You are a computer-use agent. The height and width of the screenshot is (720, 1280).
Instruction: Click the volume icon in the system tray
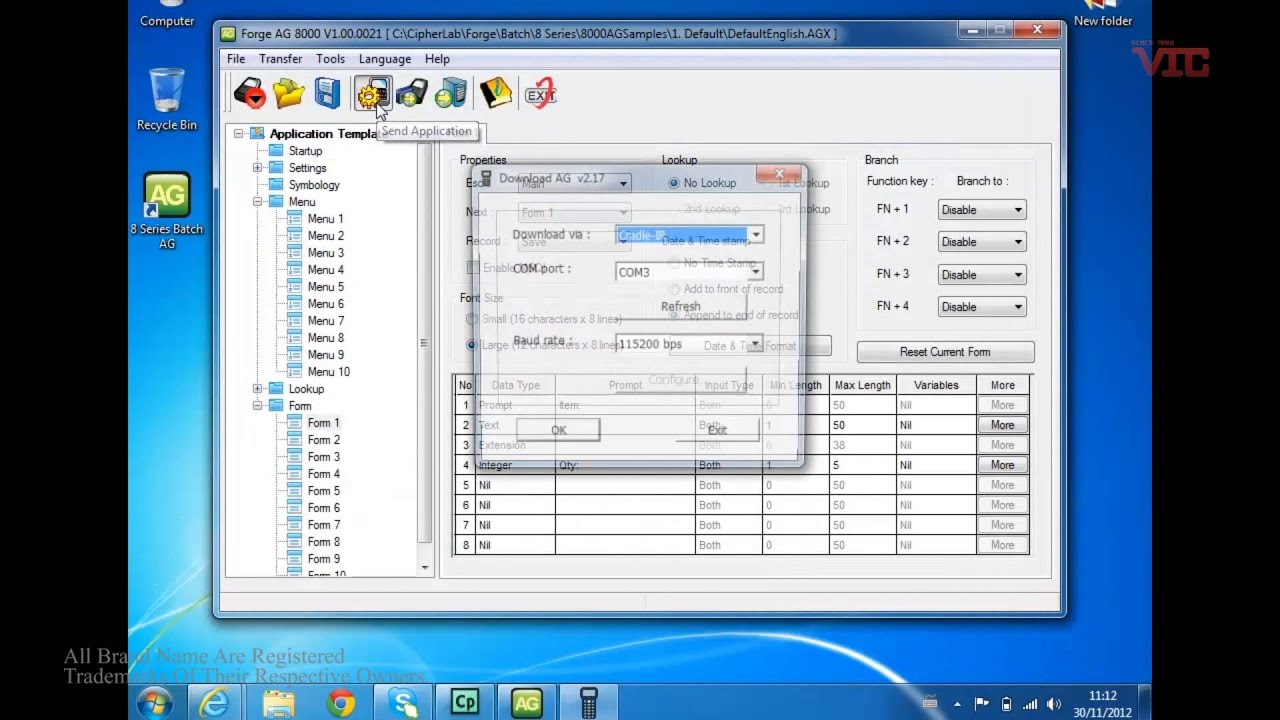[1053, 704]
